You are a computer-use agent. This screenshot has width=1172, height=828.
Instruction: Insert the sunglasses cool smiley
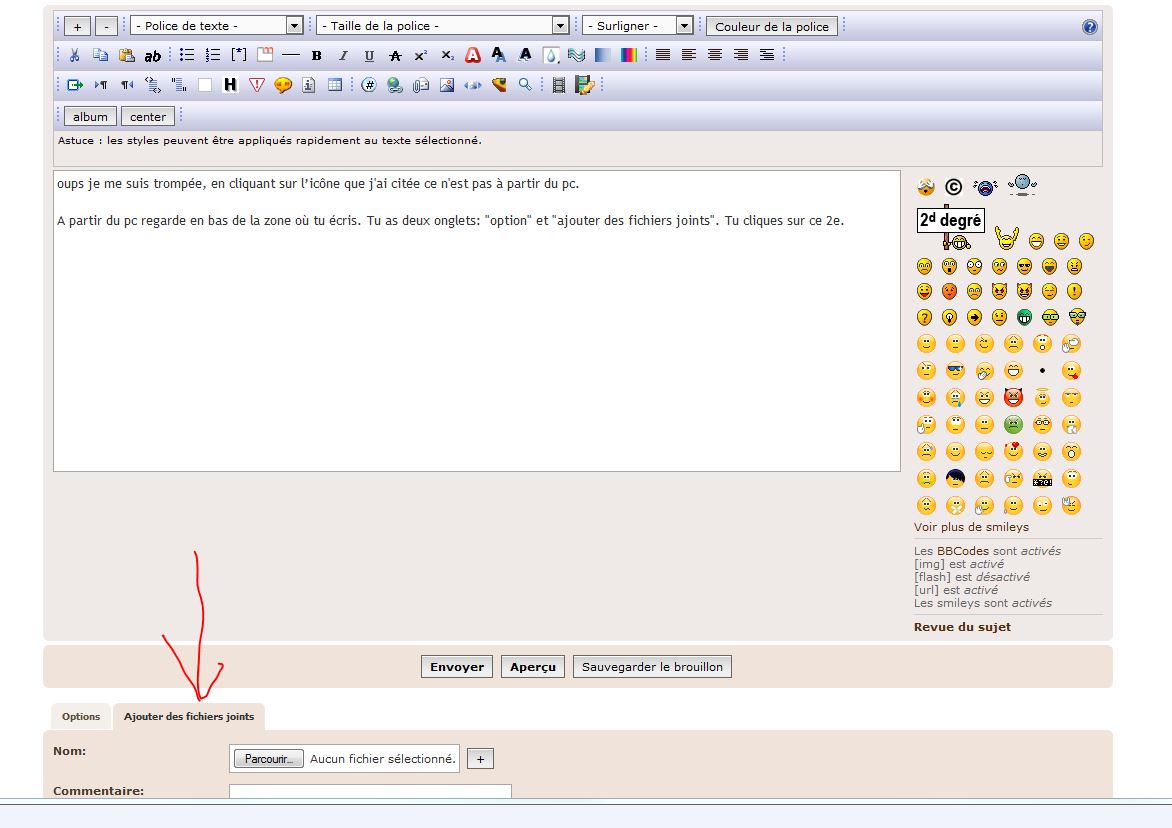coord(955,370)
